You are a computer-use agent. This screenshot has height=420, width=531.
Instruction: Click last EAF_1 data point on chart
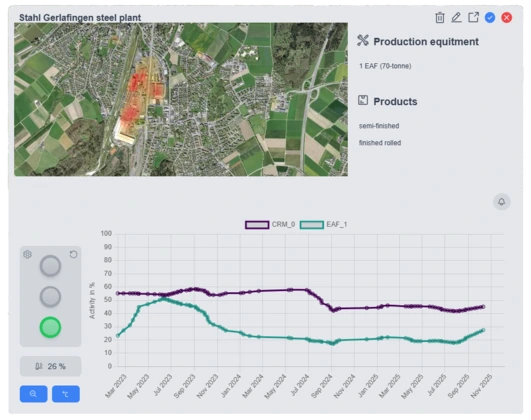pyautogui.click(x=483, y=330)
